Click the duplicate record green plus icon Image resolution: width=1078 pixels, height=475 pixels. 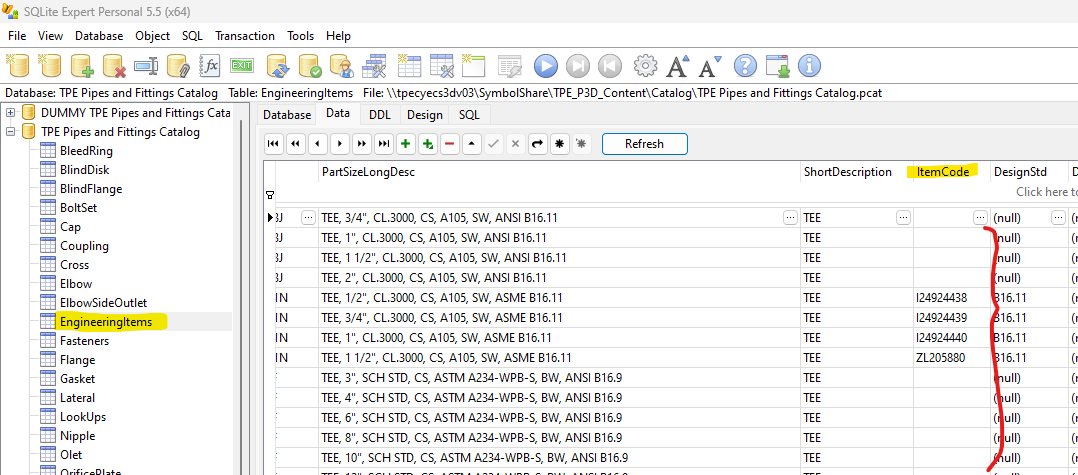point(428,144)
